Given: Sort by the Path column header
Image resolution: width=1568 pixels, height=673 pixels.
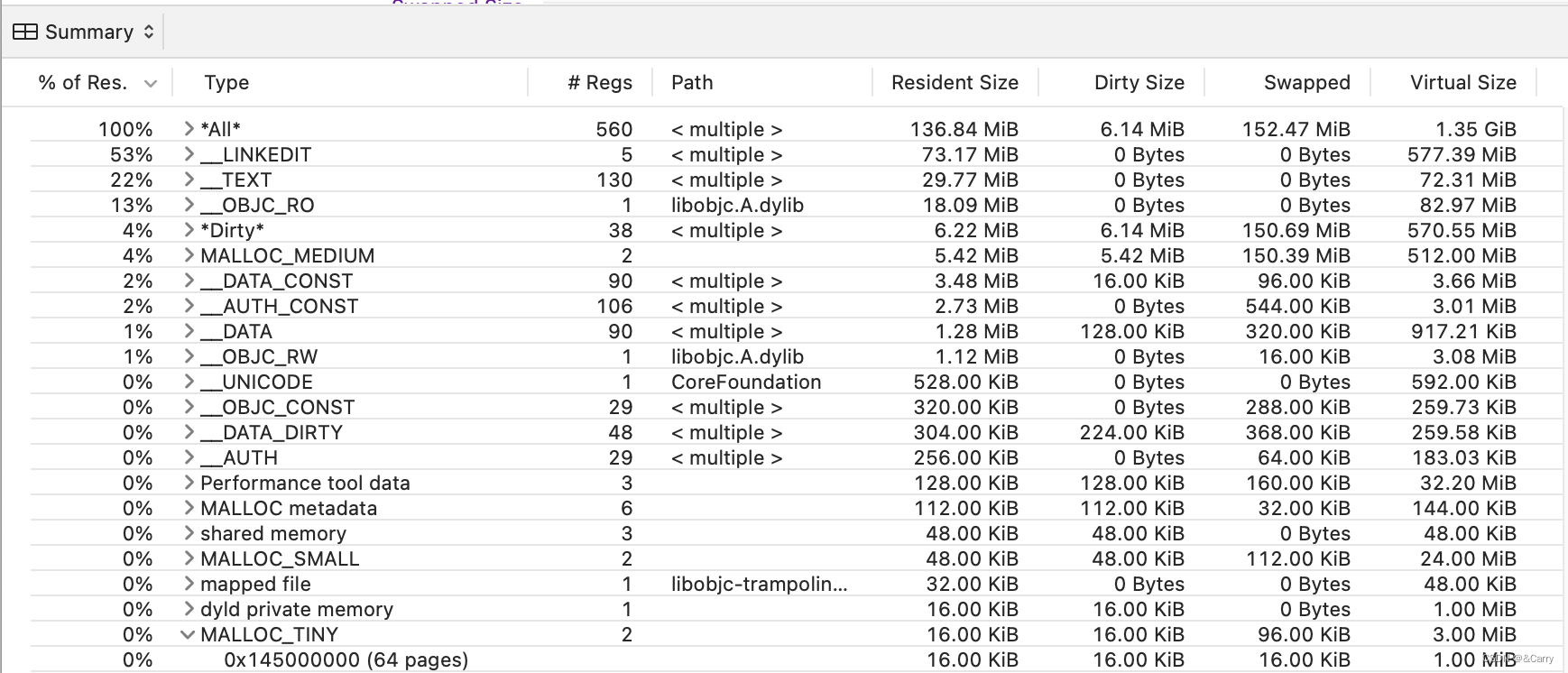Looking at the screenshot, I should tap(692, 83).
